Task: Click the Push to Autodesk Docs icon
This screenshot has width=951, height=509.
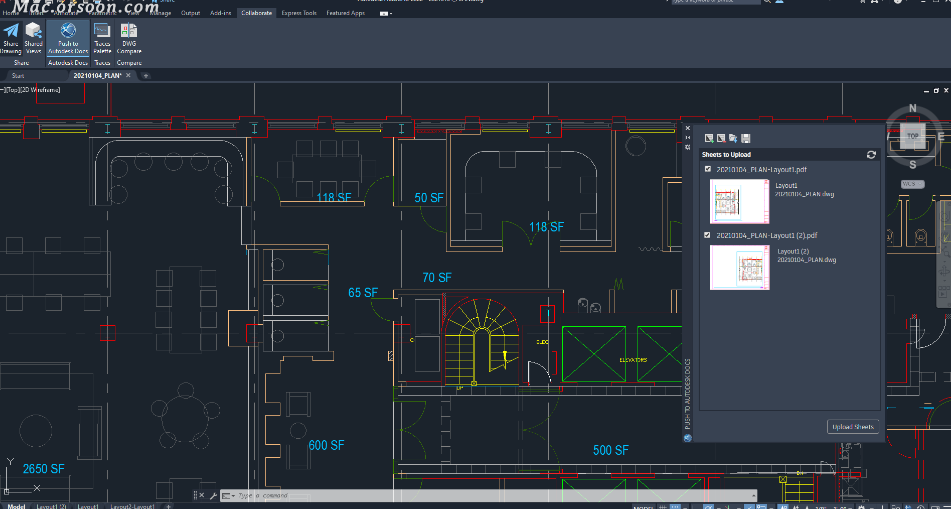Action: click(x=68, y=38)
